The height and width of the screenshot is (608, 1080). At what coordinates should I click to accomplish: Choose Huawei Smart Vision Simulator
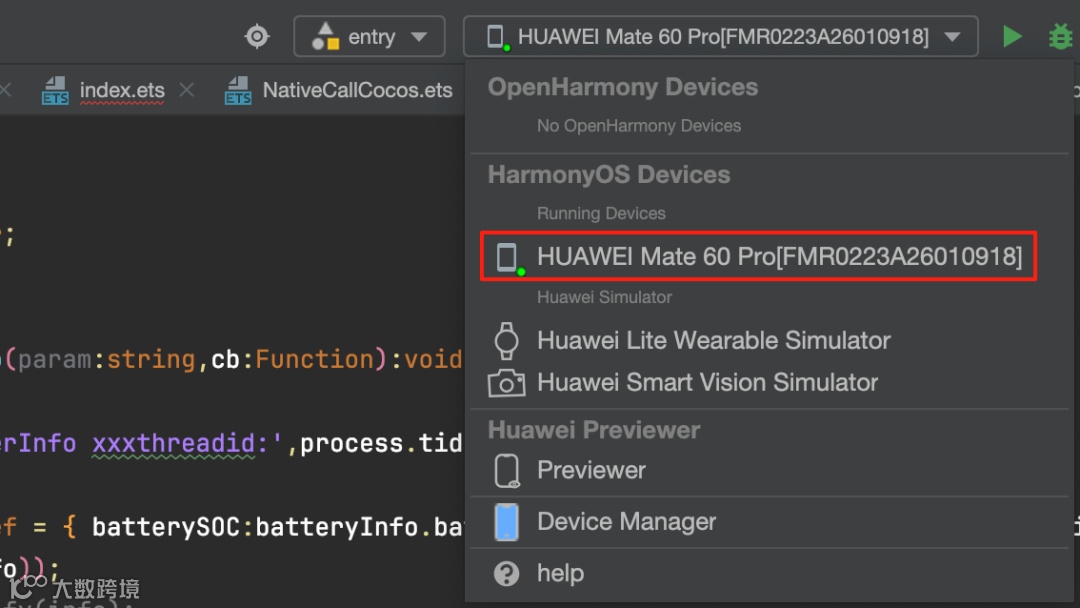[707, 382]
